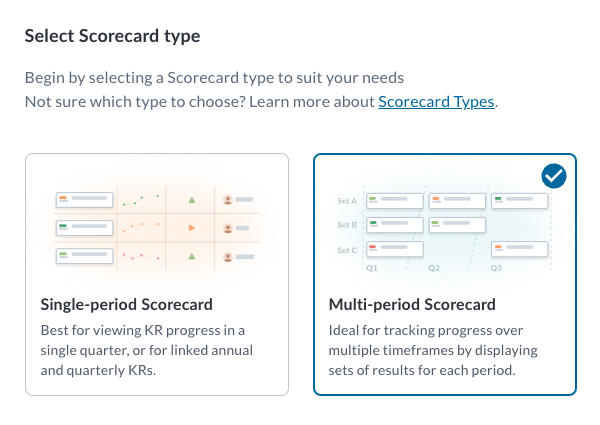Click the orange right-pointing triangle icon

click(192, 228)
